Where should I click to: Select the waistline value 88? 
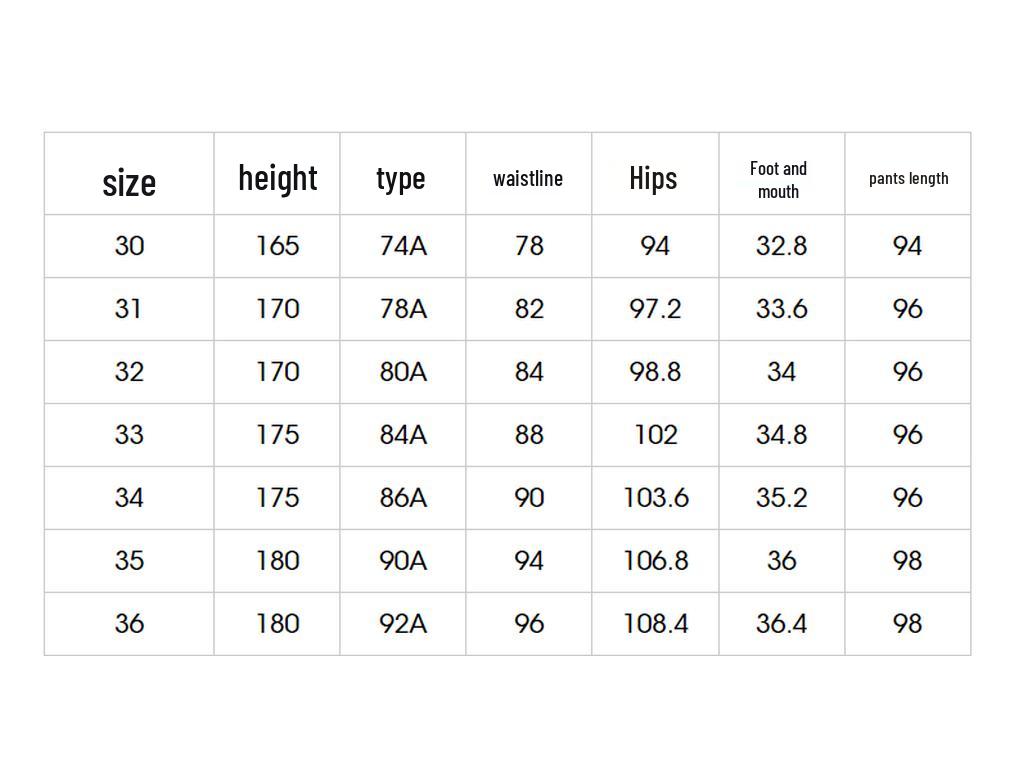point(529,435)
